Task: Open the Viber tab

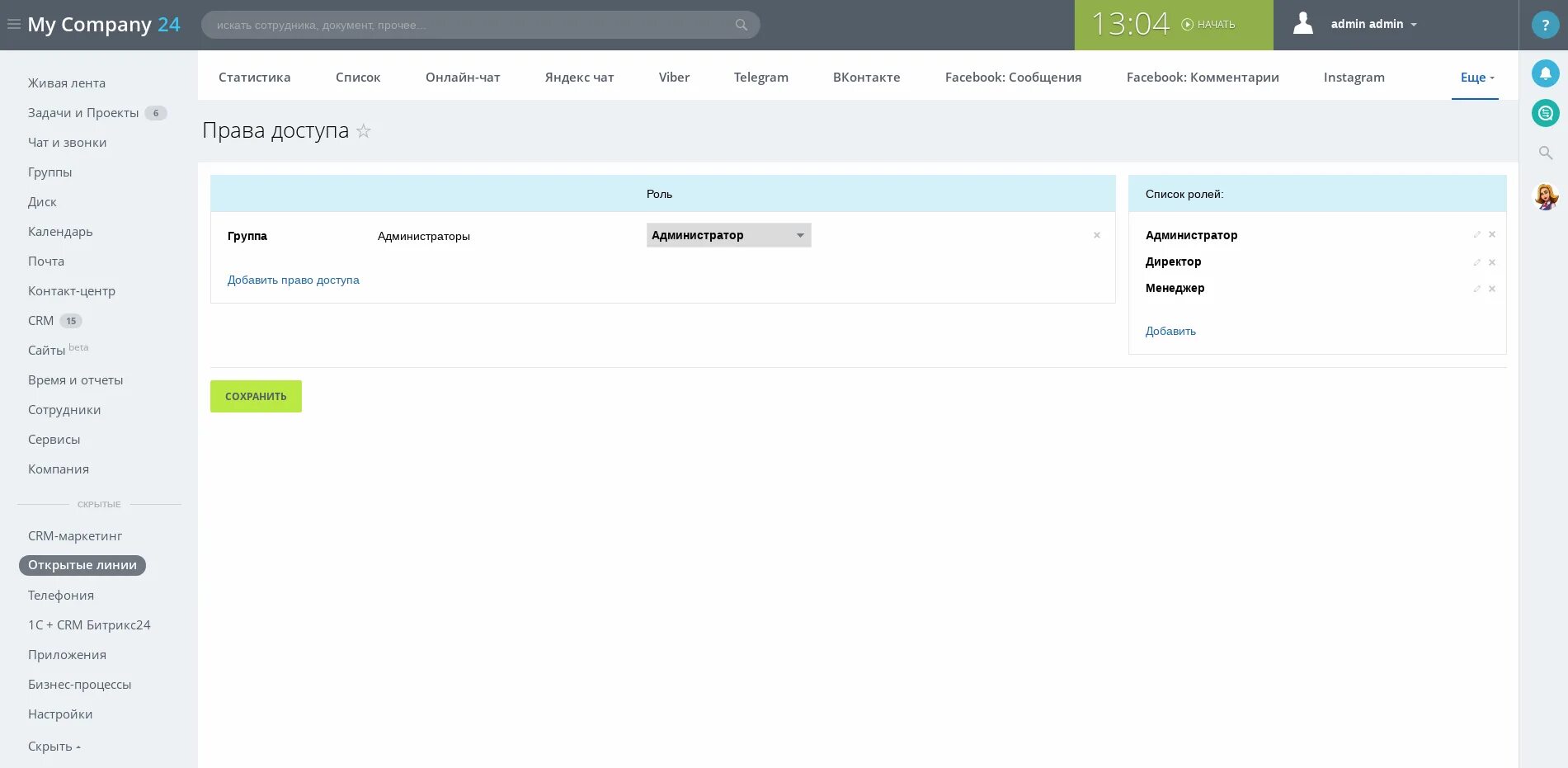Action: pos(674,78)
